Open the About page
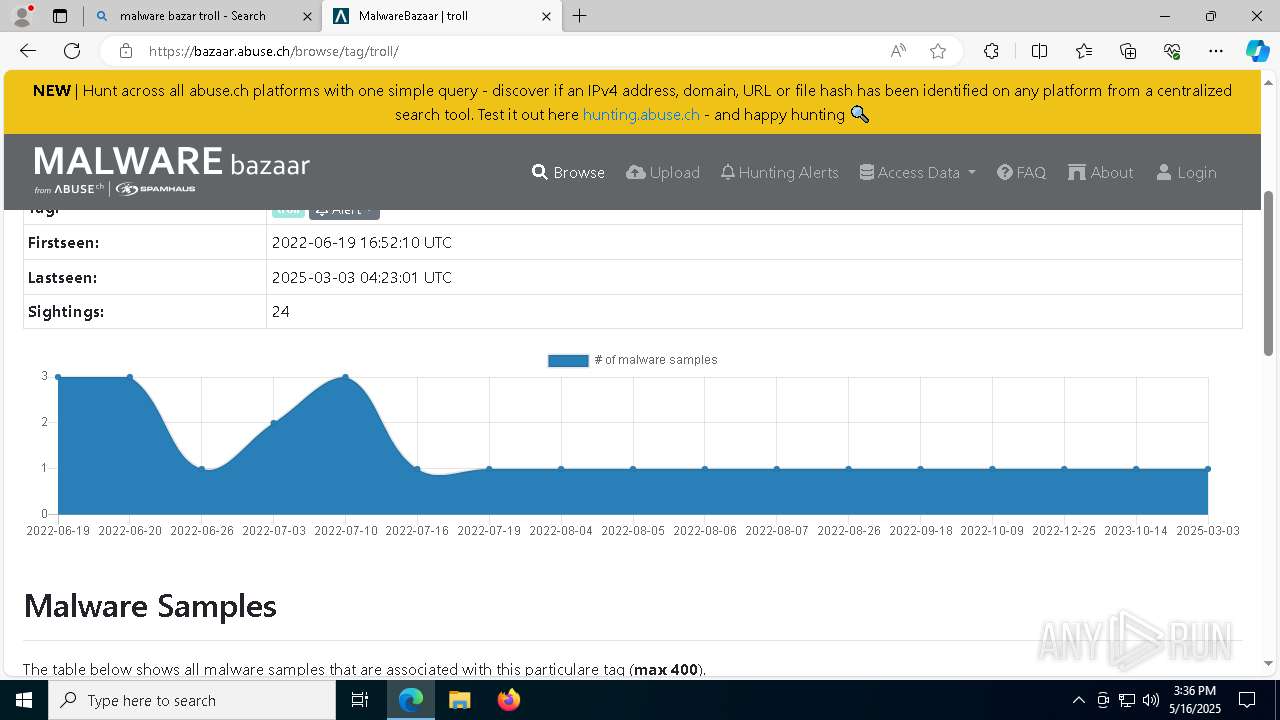Screen dimensions: 1280x720 pos(1100,172)
